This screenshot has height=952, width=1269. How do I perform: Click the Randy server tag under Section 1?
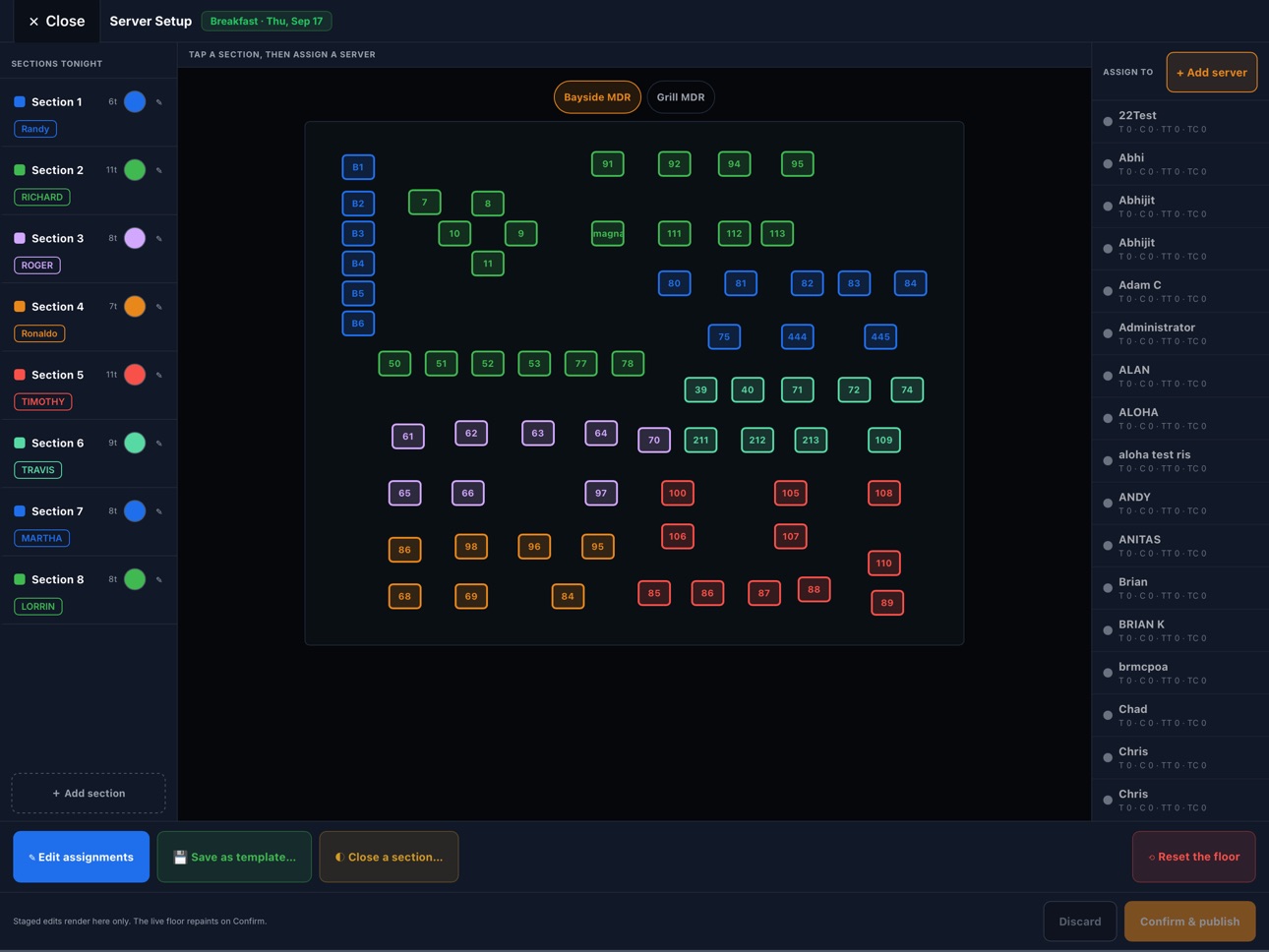35,129
